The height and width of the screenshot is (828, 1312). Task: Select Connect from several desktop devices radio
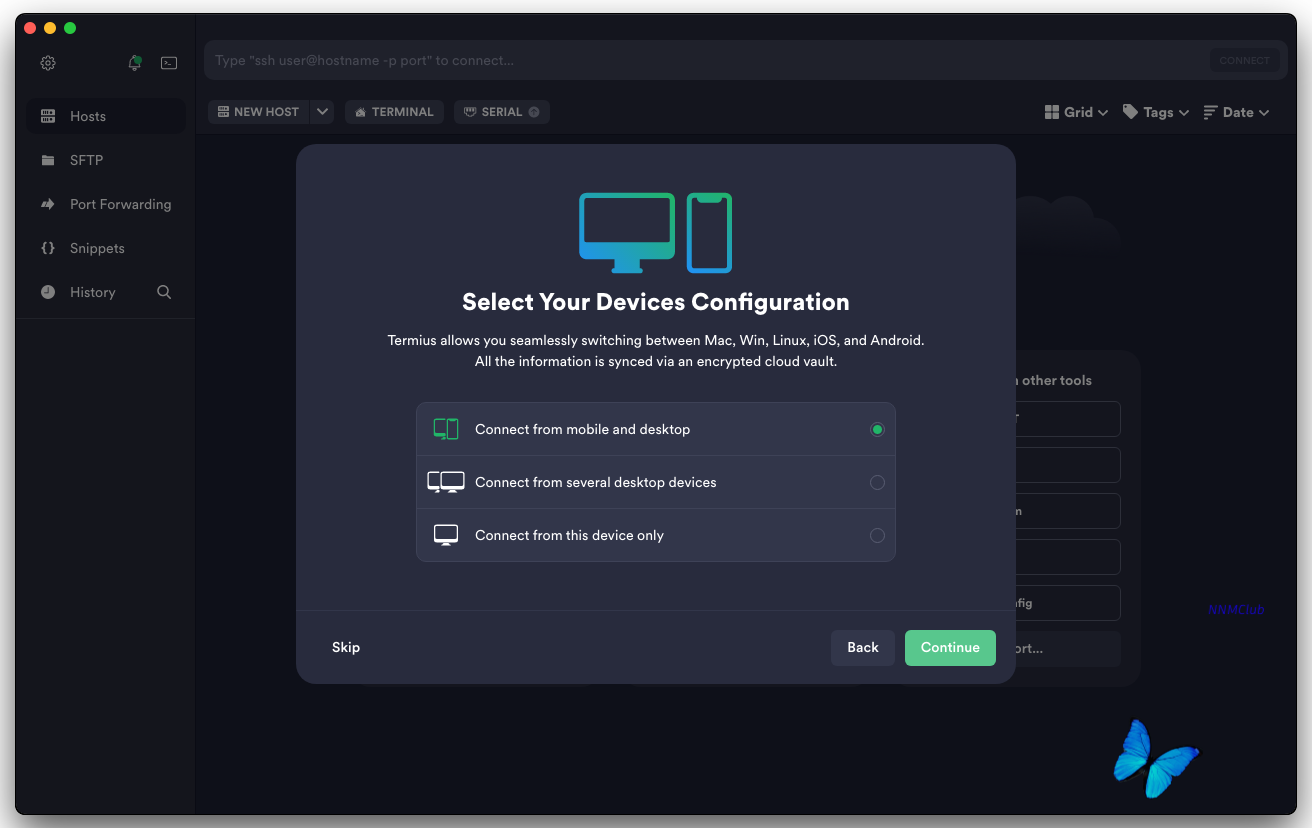point(877,482)
